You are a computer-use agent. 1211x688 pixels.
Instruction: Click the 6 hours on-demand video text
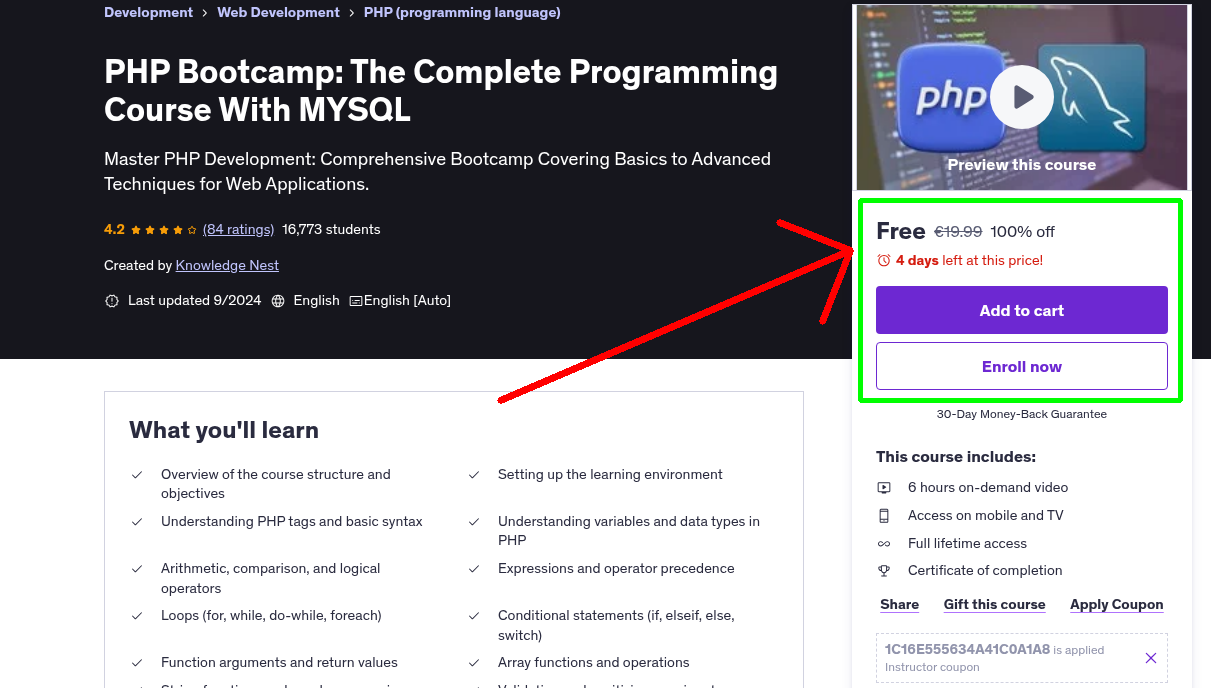[x=988, y=487]
